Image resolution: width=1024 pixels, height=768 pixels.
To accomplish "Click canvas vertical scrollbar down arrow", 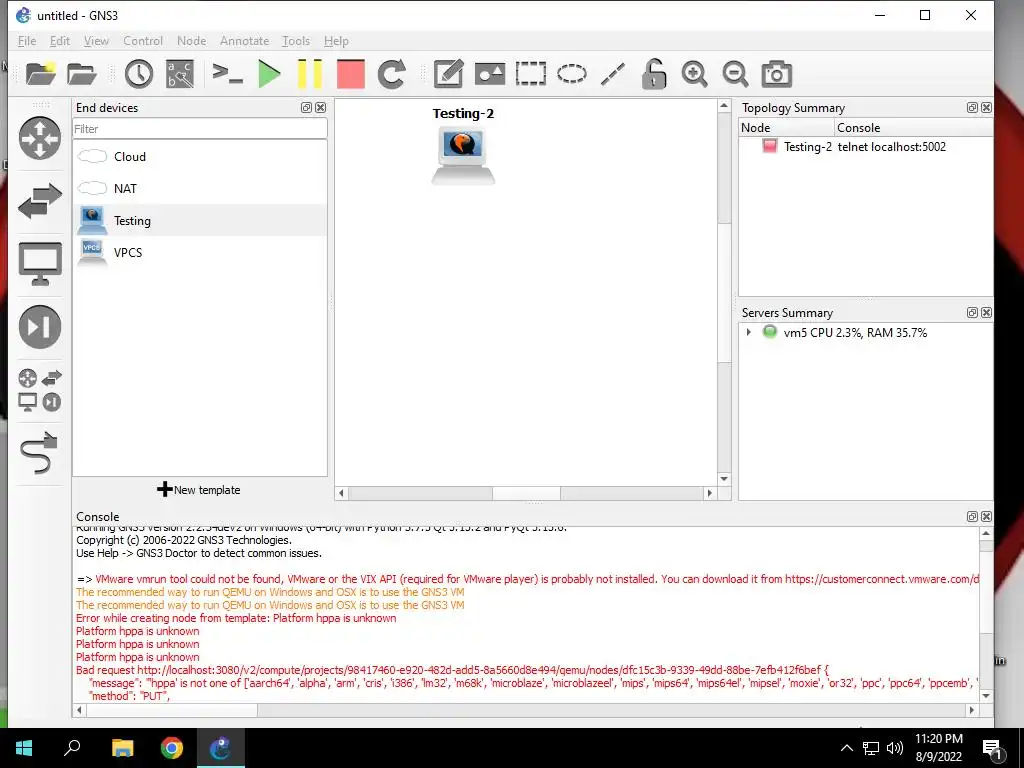I will (724, 479).
